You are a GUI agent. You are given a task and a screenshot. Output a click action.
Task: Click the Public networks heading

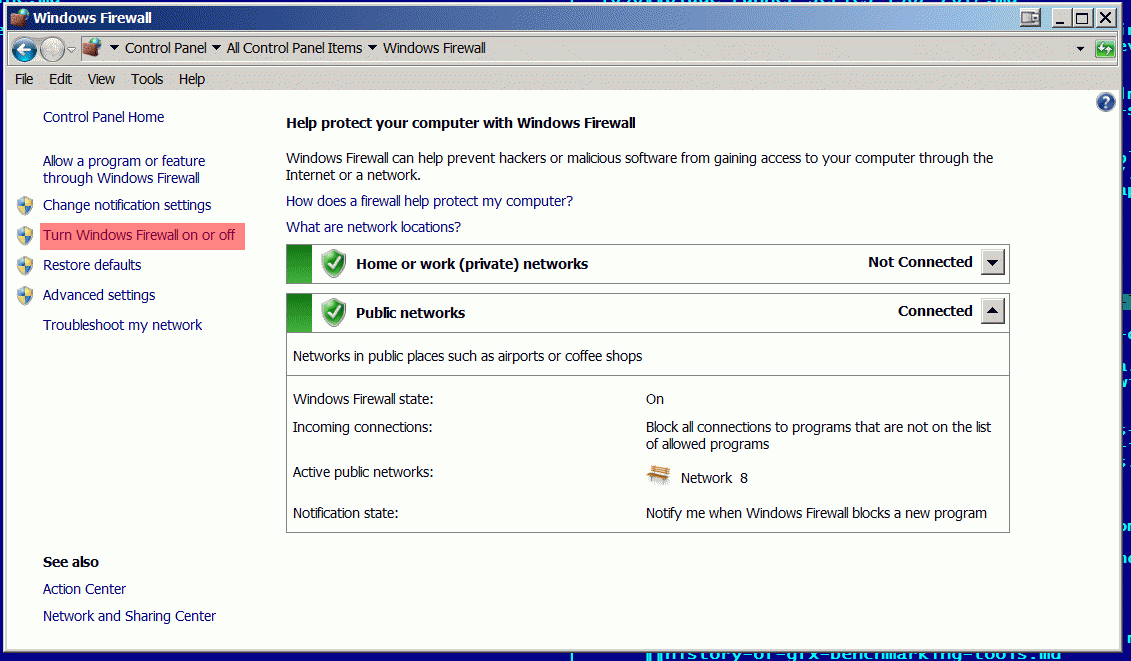410,313
